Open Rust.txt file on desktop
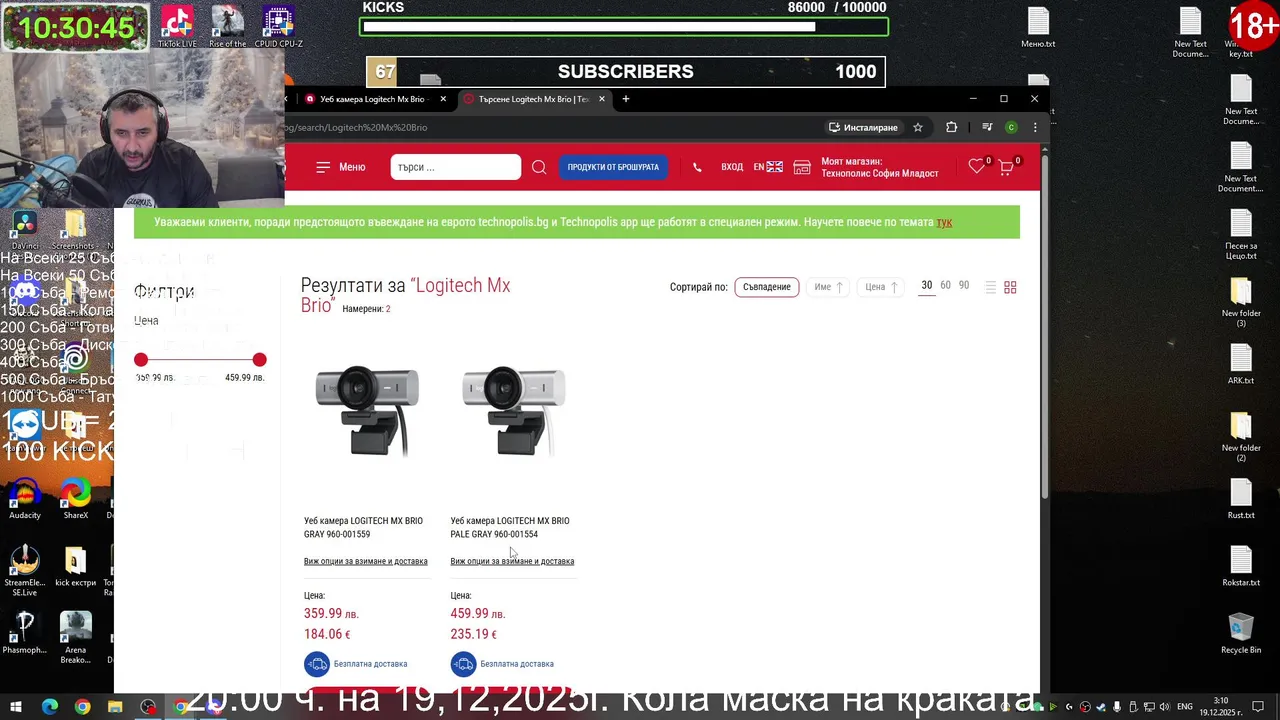1280x720 pixels. tap(1241, 499)
